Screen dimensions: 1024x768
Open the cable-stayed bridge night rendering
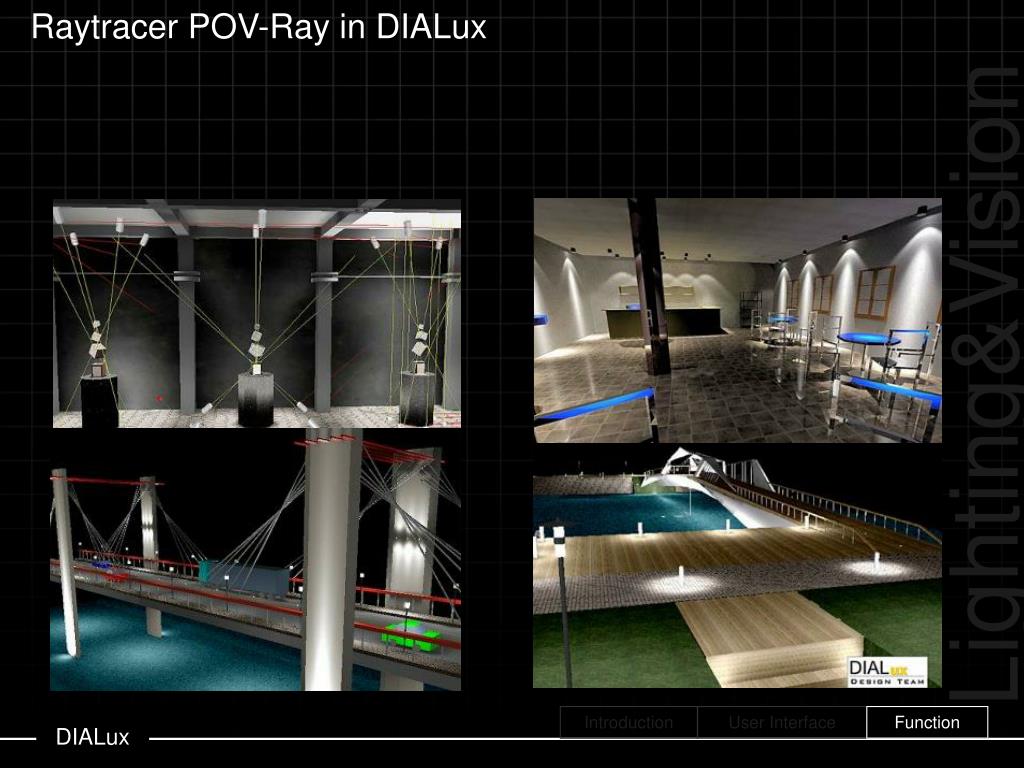point(255,560)
